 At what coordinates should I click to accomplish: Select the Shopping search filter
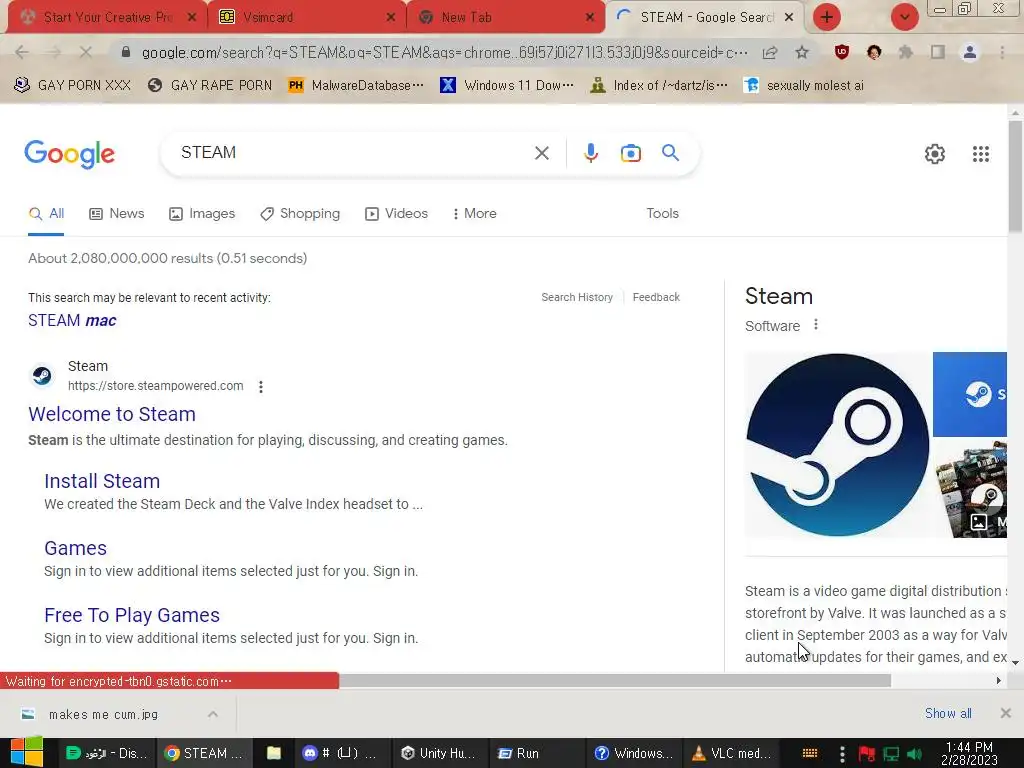tap(300, 214)
